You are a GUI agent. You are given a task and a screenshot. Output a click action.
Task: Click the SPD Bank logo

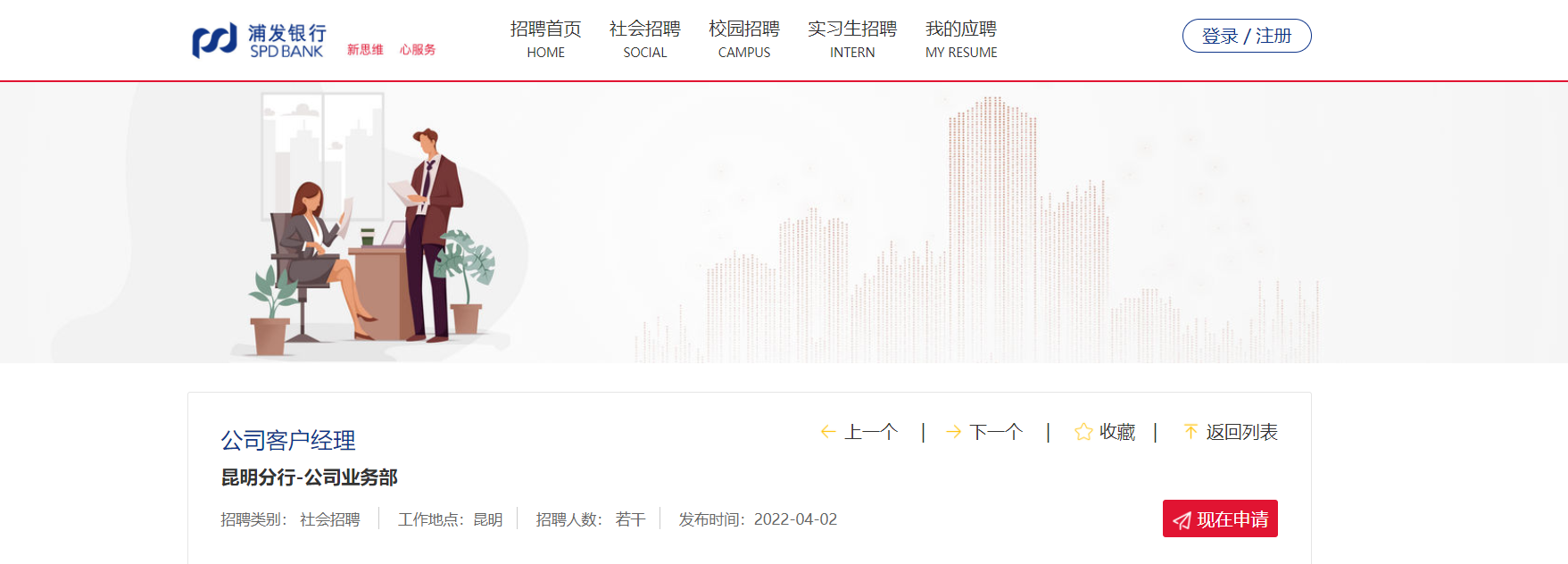tap(259, 40)
